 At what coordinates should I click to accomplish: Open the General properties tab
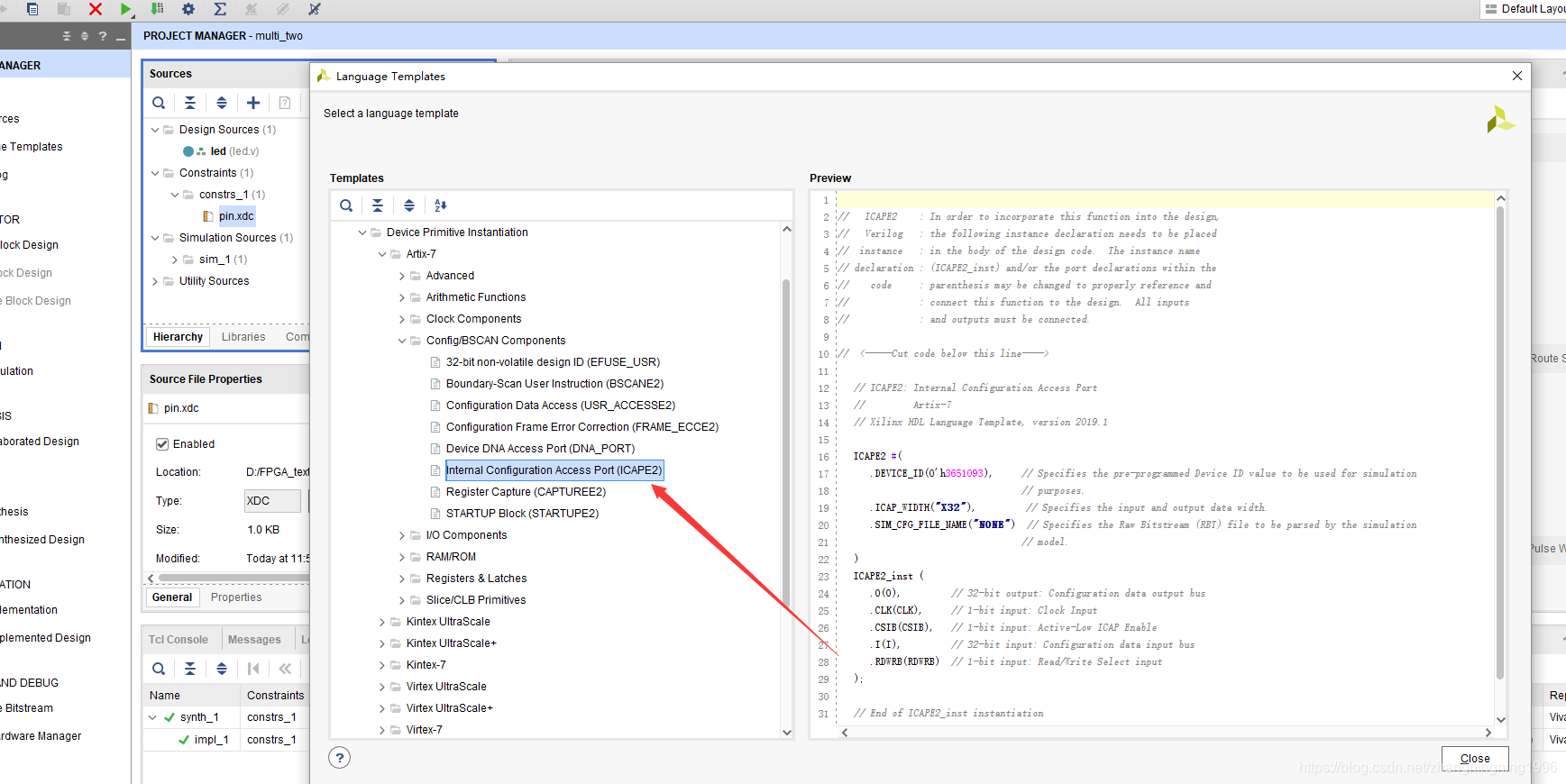[172, 597]
